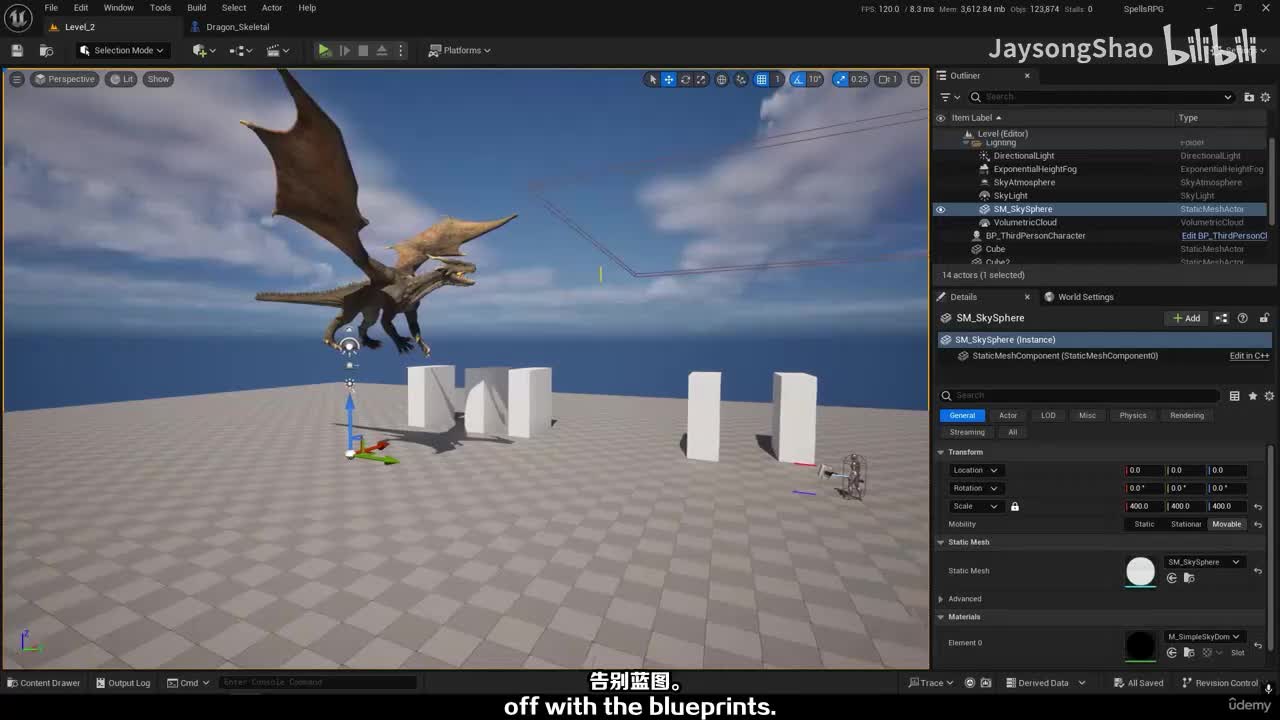This screenshot has width=1280, height=720.
Task: Open the browse content folder icon
Action: point(46,50)
